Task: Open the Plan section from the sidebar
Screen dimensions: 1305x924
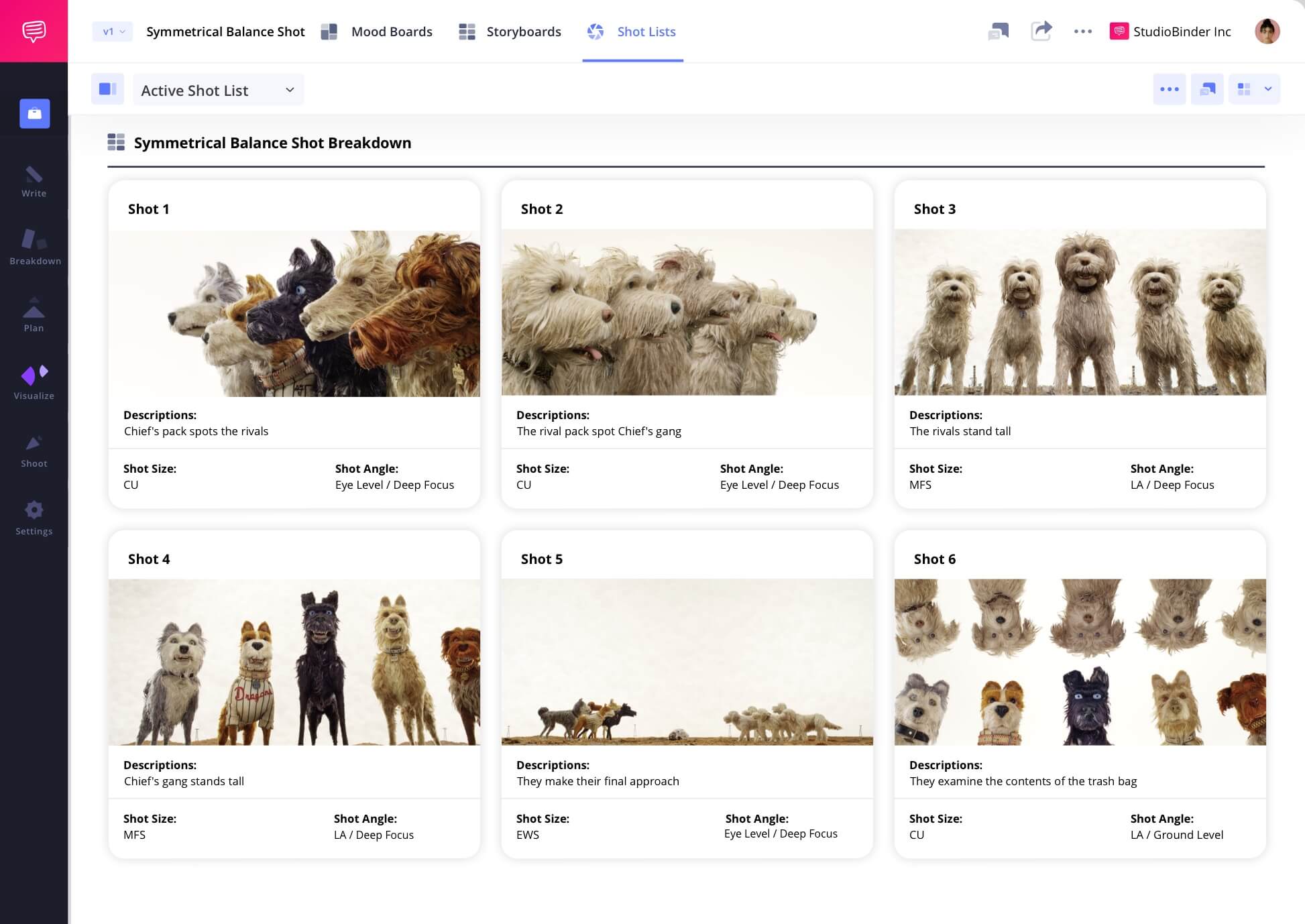Action: [x=34, y=310]
